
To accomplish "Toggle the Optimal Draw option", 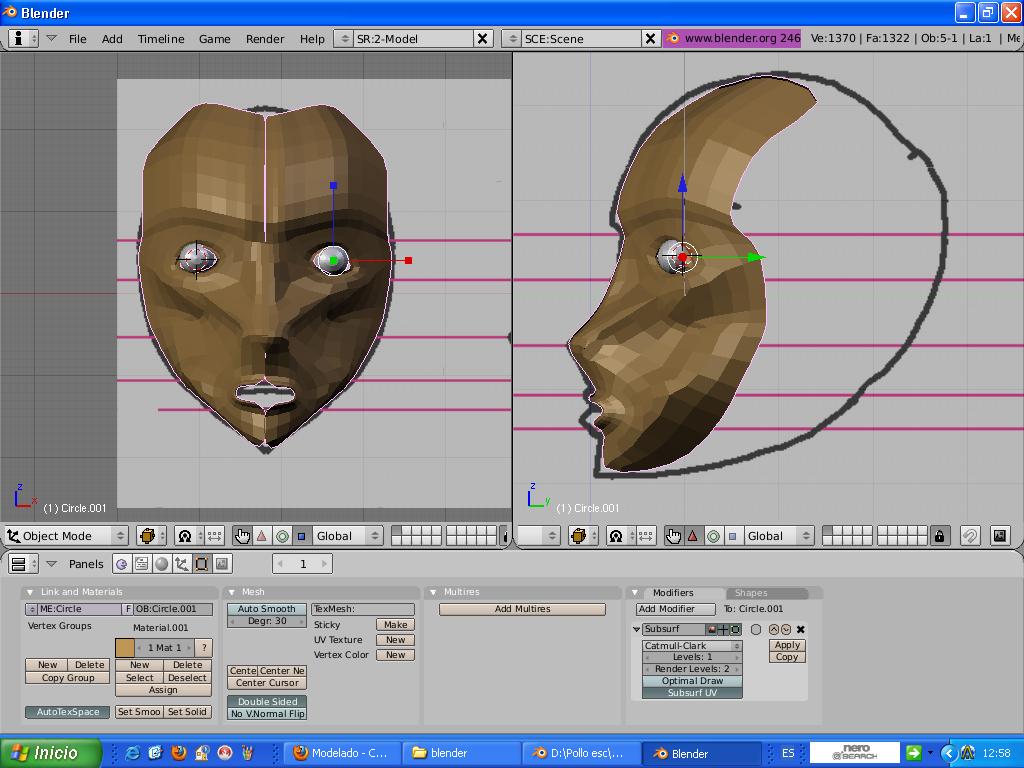I will point(692,681).
